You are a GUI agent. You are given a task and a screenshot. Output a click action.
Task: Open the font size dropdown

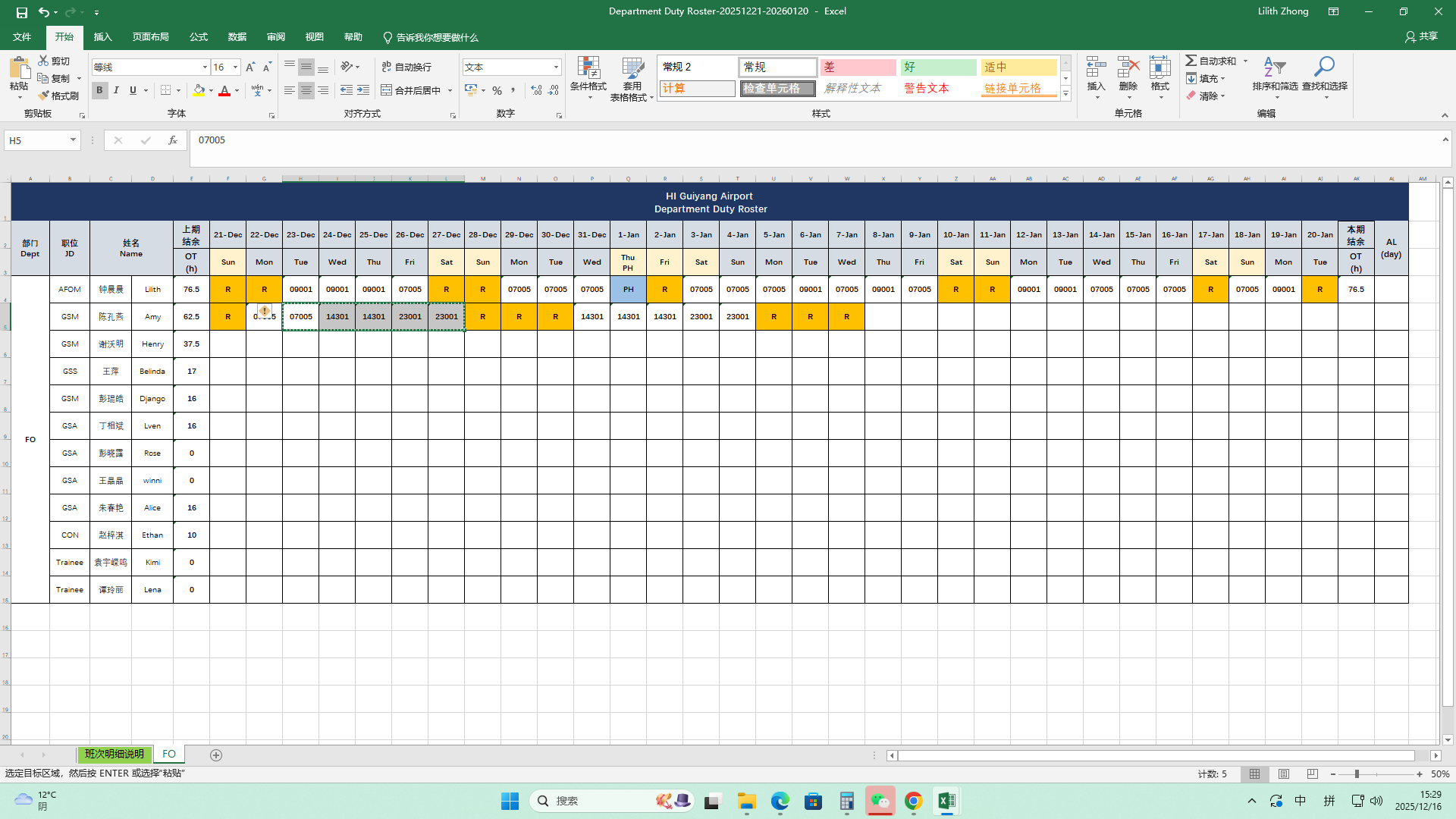click(x=235, y=67)
